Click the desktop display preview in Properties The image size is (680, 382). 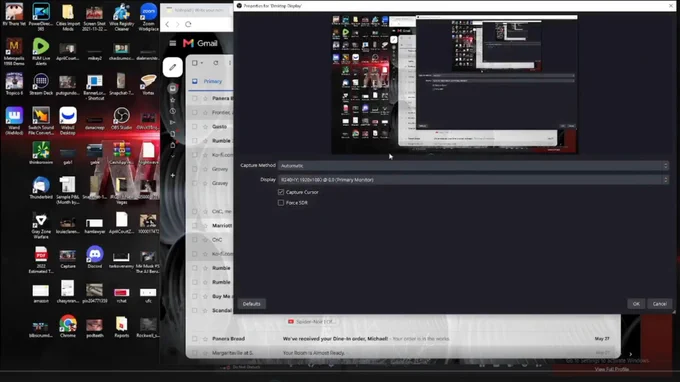[454, 85]
